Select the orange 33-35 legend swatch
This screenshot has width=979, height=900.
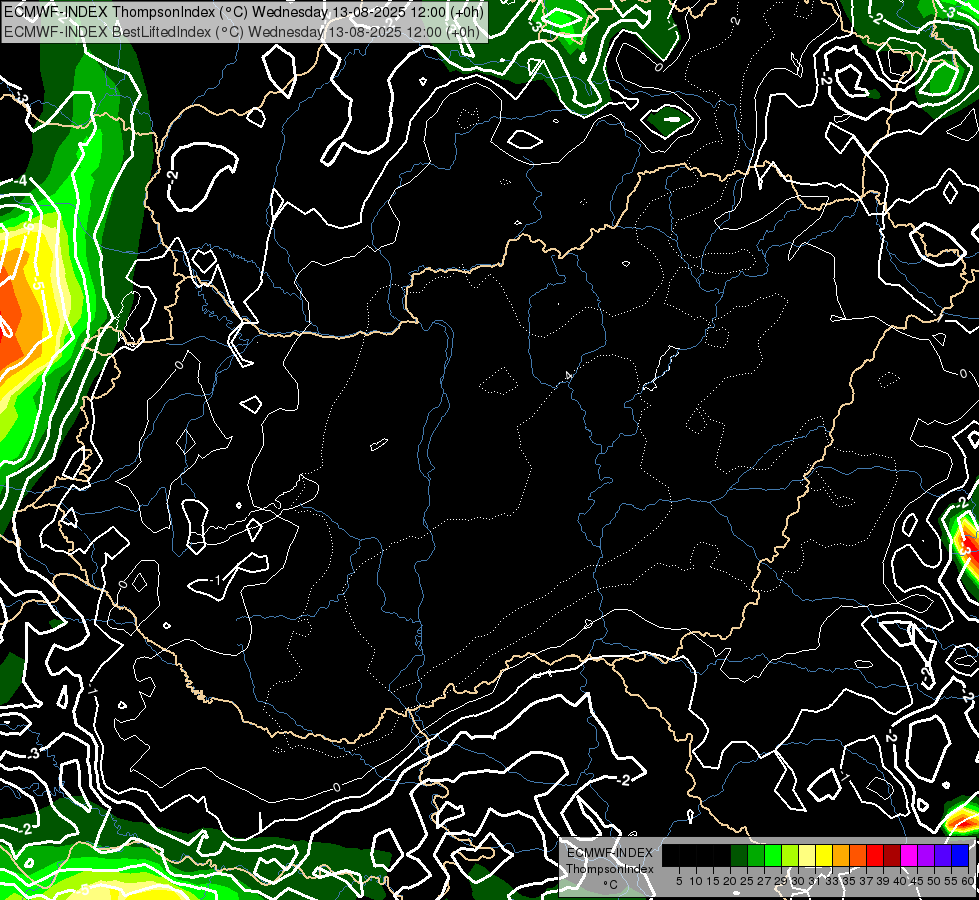pos(841,856)
